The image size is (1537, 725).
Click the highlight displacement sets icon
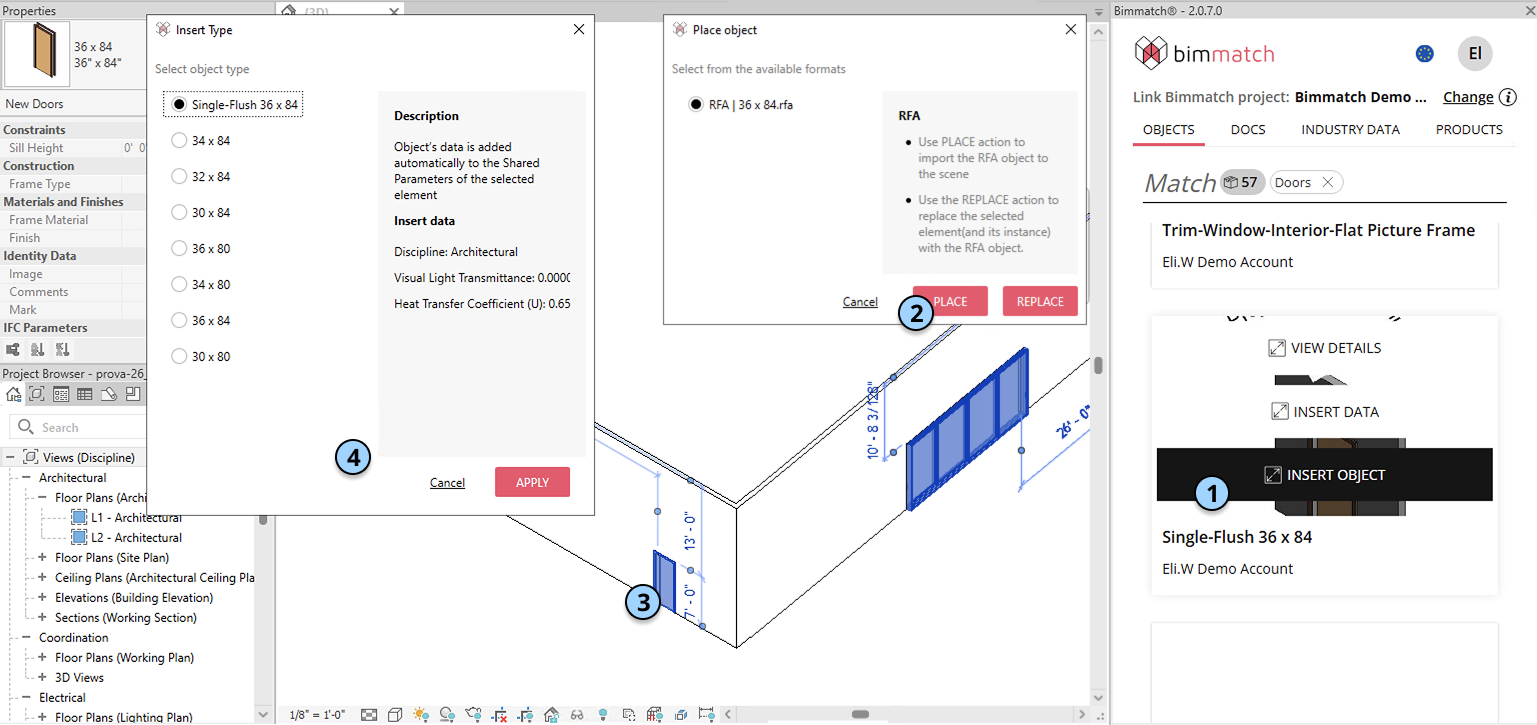681,715
